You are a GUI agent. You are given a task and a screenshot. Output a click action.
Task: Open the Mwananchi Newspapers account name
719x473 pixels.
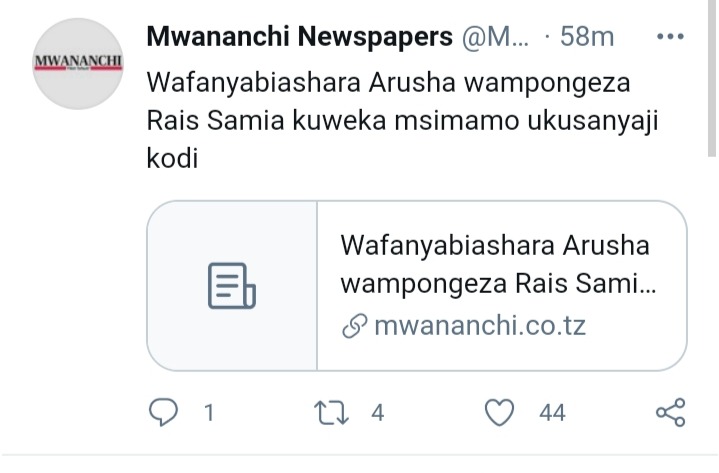(299, 36)
